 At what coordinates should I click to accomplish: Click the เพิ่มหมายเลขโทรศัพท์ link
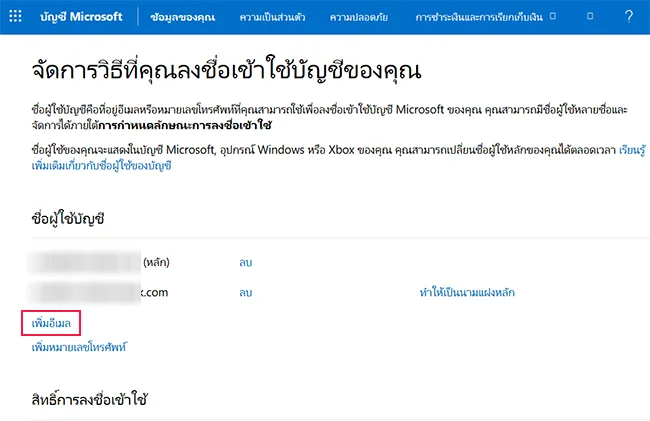[x=79, y=347]
